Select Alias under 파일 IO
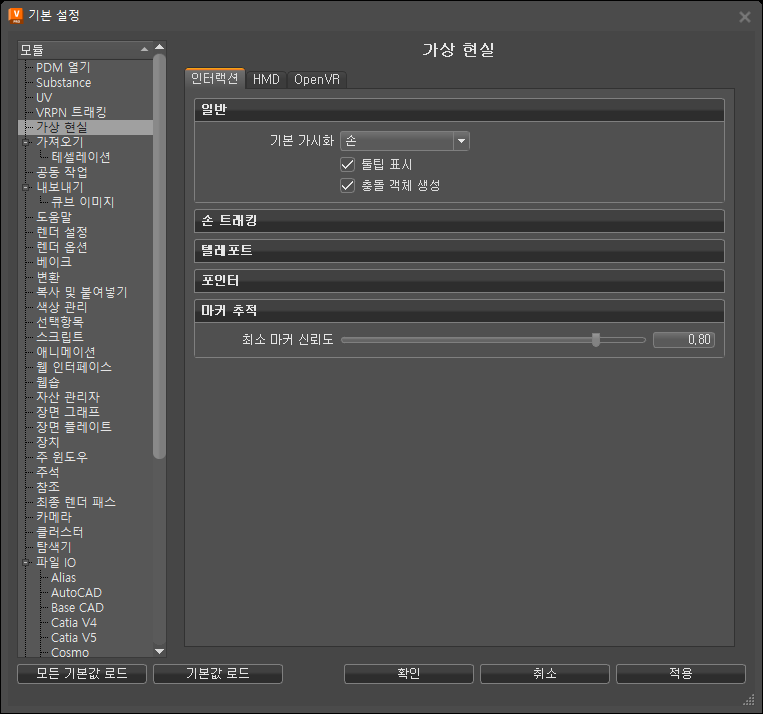This screenshot has height=714, width=763. pos(64,578)
